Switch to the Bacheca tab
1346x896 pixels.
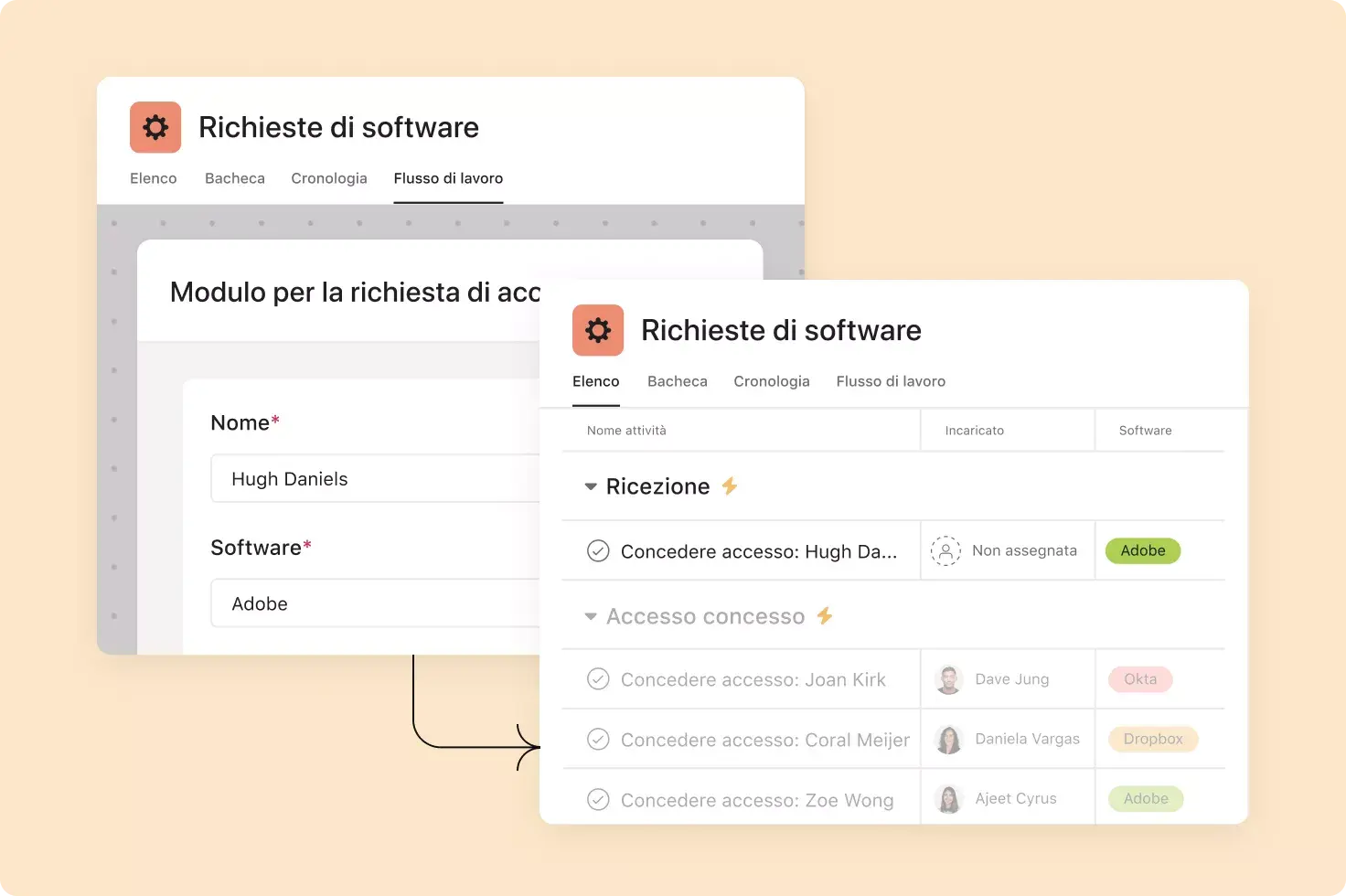click(x=677, y=381)
